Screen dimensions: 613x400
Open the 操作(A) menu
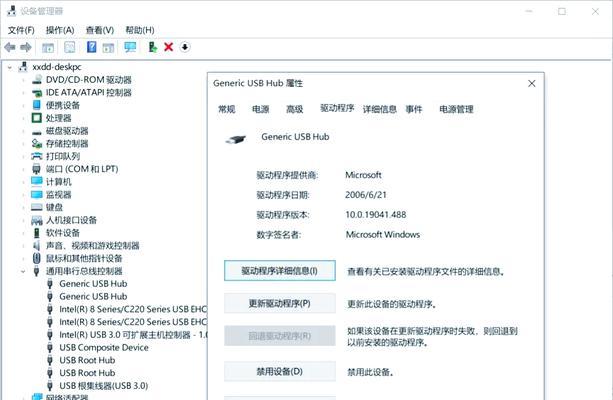click(x=60, y=30)
